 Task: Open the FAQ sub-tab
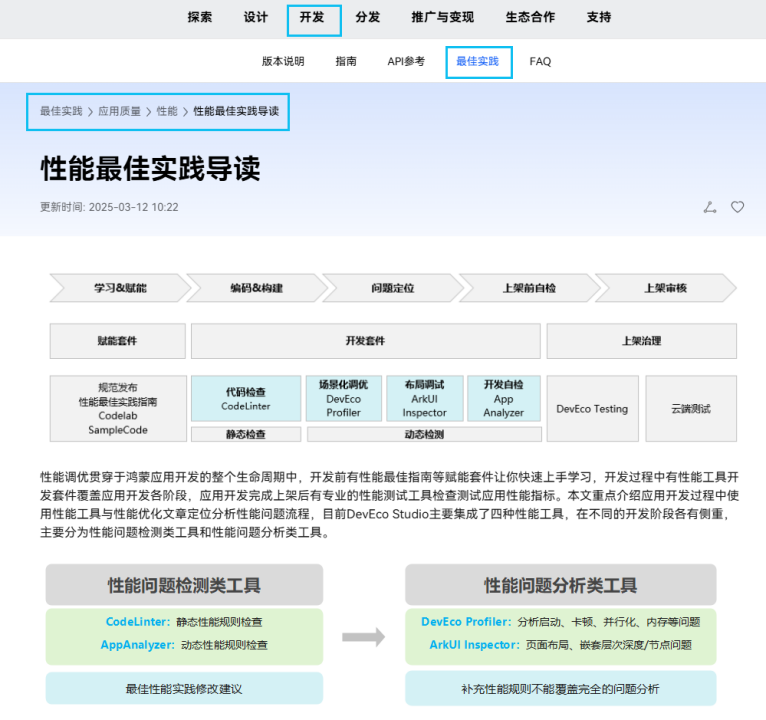coord(540,61)
